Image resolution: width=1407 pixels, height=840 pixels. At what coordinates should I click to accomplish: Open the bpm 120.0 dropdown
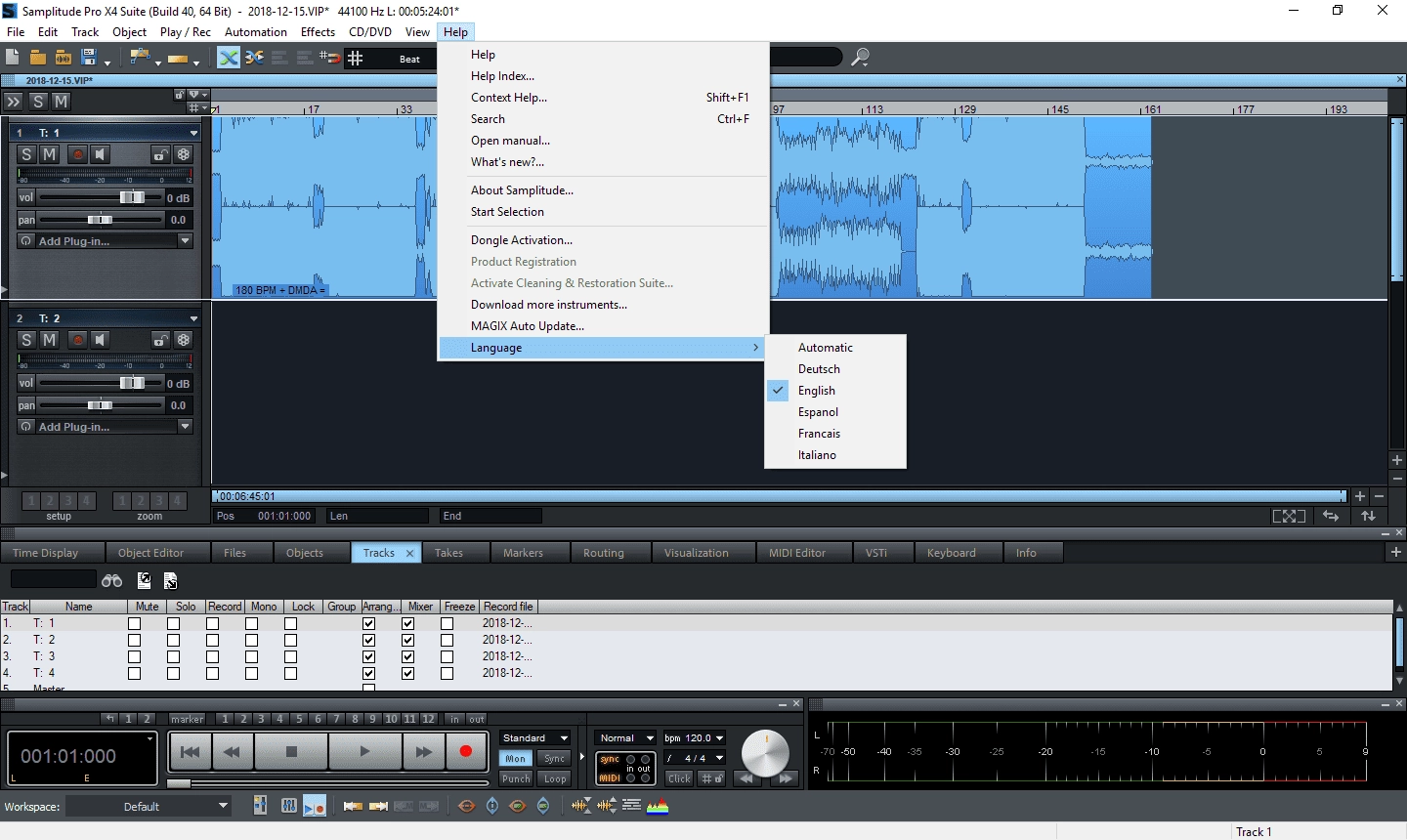pyautogui.click(x=695, y=737)
